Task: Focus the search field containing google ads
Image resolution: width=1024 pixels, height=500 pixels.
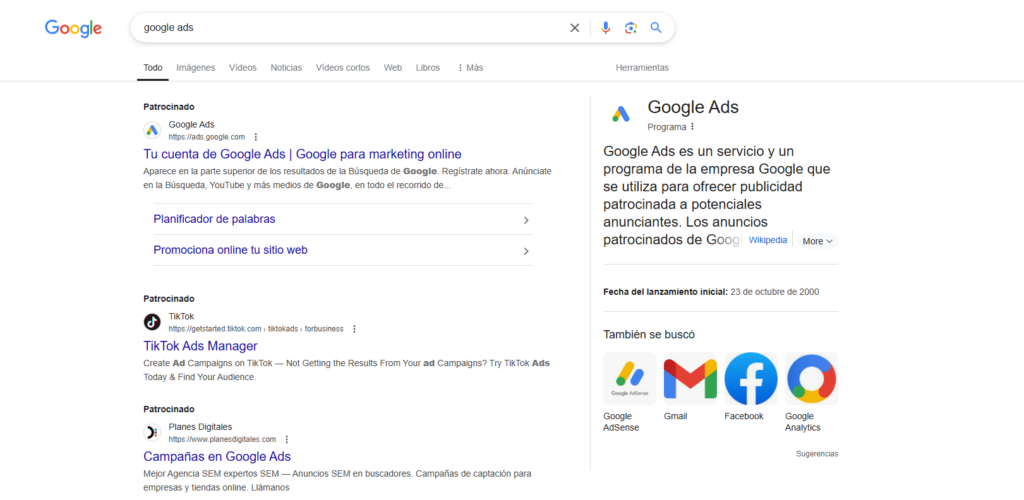Action: (x=353, y=27)
